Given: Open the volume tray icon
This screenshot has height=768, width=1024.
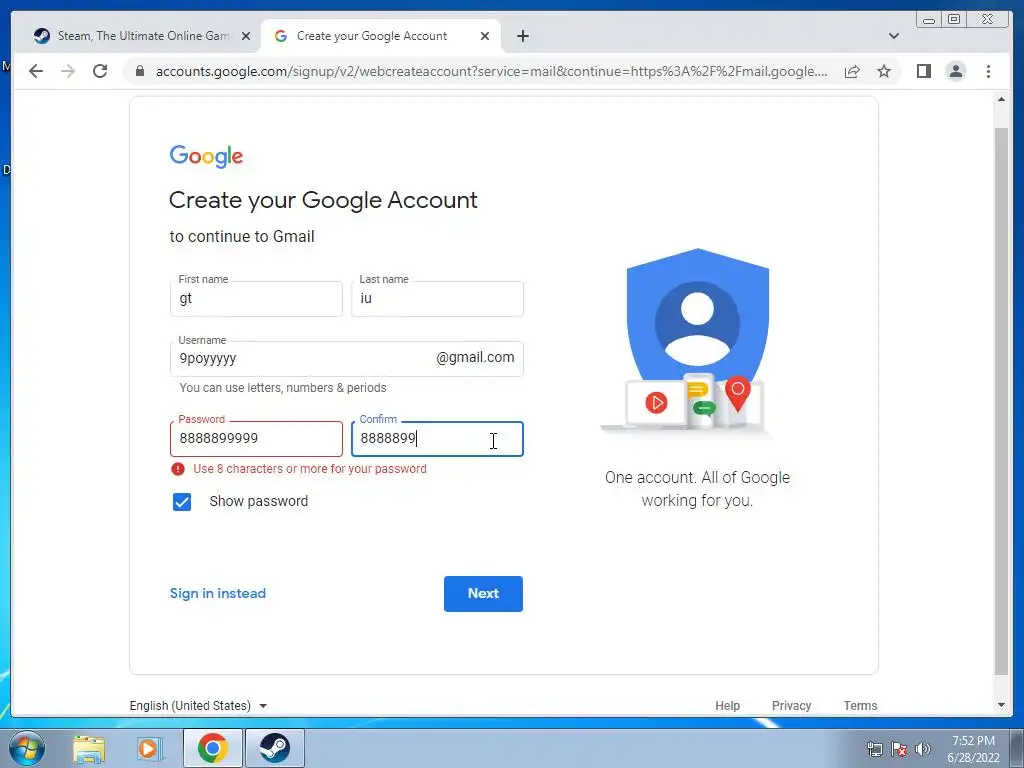Looking at the screenshot, I should click(922, 748).
